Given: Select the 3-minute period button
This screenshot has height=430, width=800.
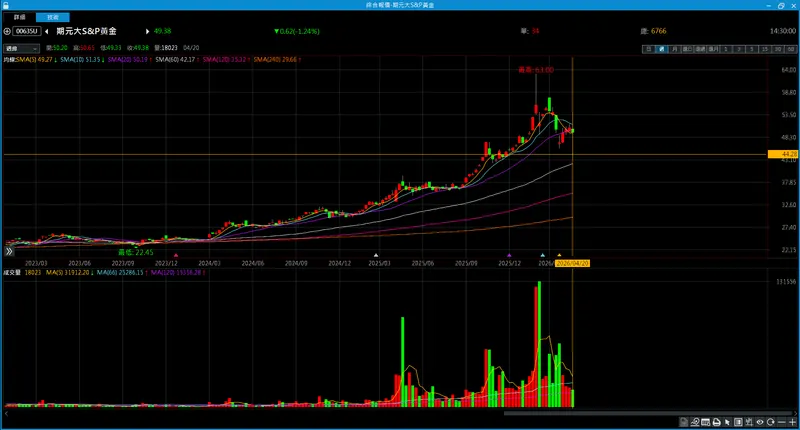Looking at the screenshot, I should [739, 49].
